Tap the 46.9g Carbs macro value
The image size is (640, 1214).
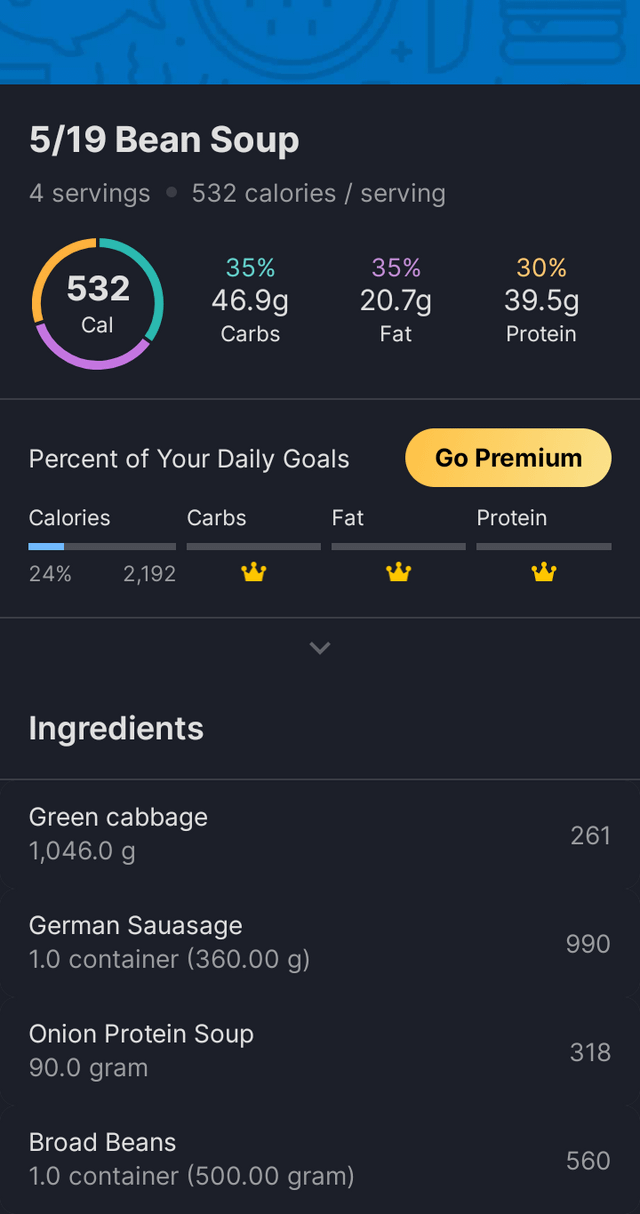tap(250, 300)
